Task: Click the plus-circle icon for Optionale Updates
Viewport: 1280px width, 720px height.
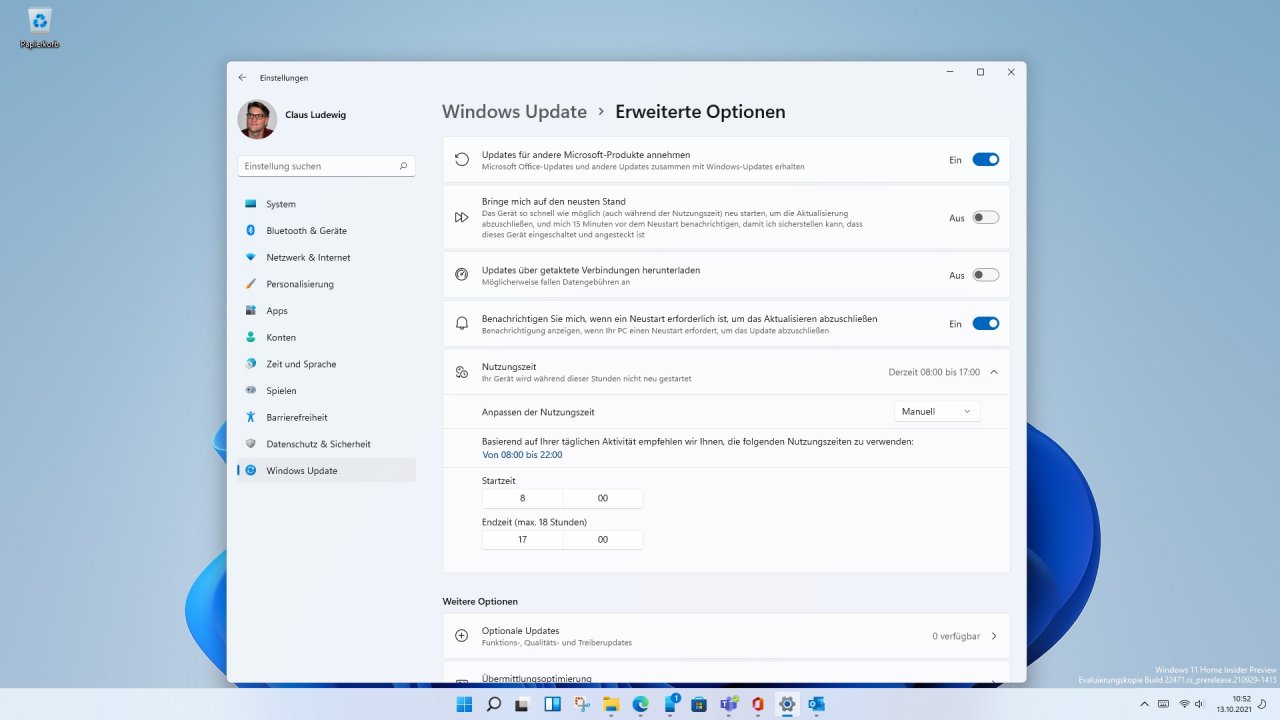Action: click(x=461, y=636)
